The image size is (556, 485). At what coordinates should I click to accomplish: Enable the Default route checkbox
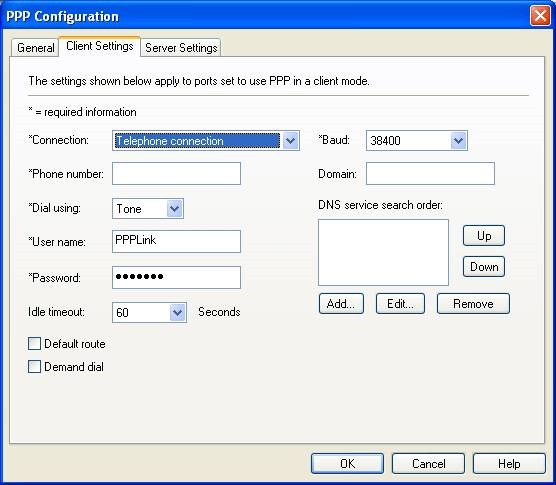click(x=34, y=344)
